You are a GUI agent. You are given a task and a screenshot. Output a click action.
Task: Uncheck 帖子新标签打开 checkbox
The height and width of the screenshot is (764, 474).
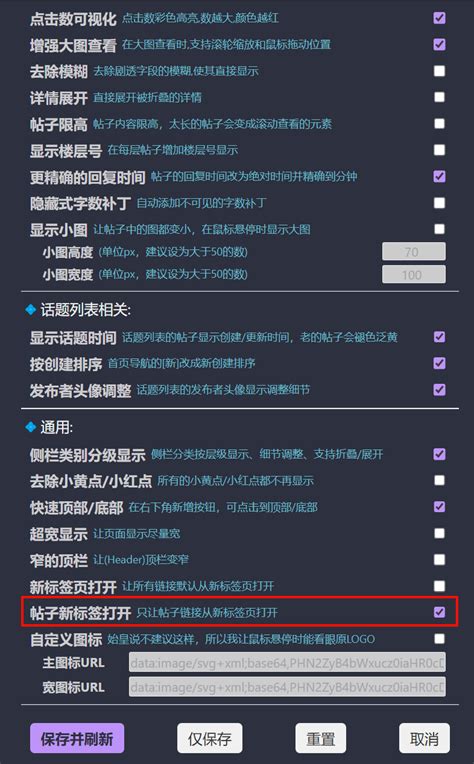pos(439,612)
